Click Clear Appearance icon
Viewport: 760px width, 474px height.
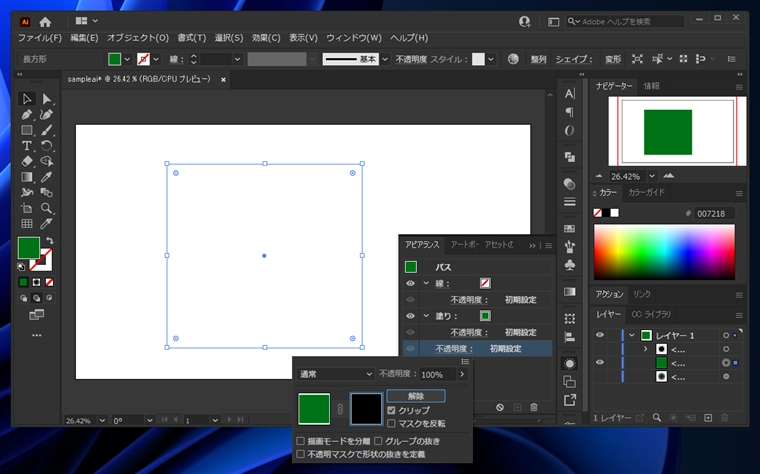tap(500, 408)
